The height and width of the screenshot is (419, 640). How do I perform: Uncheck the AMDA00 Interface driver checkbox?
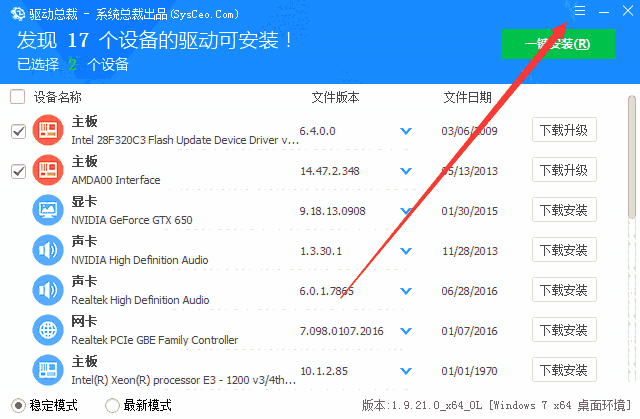(x=18, y=171)
